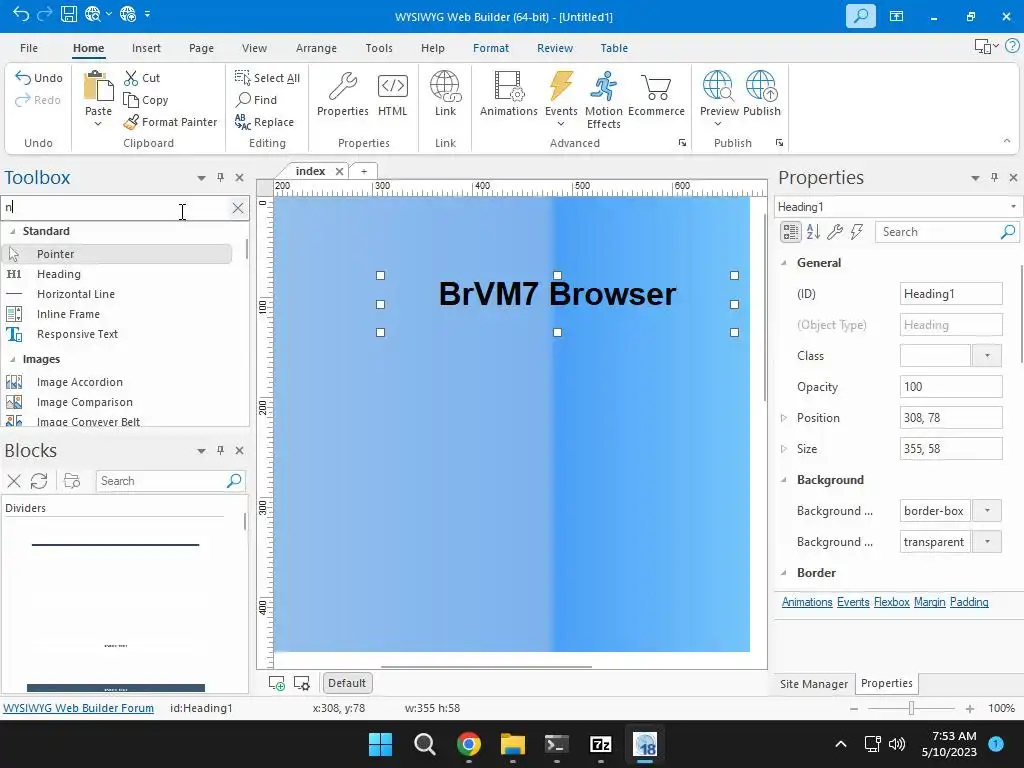Open the border-box dropdown

[987, 511]
